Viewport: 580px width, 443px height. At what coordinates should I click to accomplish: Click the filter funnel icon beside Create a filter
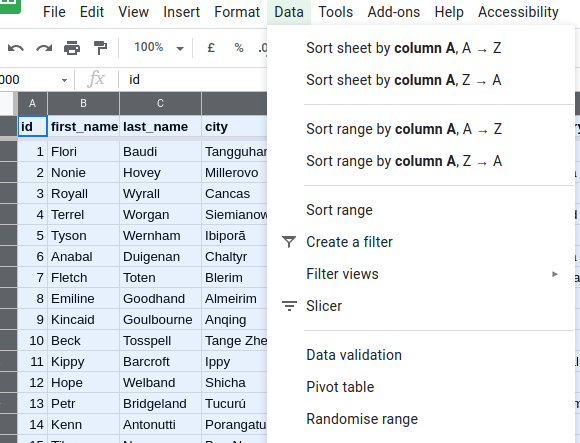[289, 242]
